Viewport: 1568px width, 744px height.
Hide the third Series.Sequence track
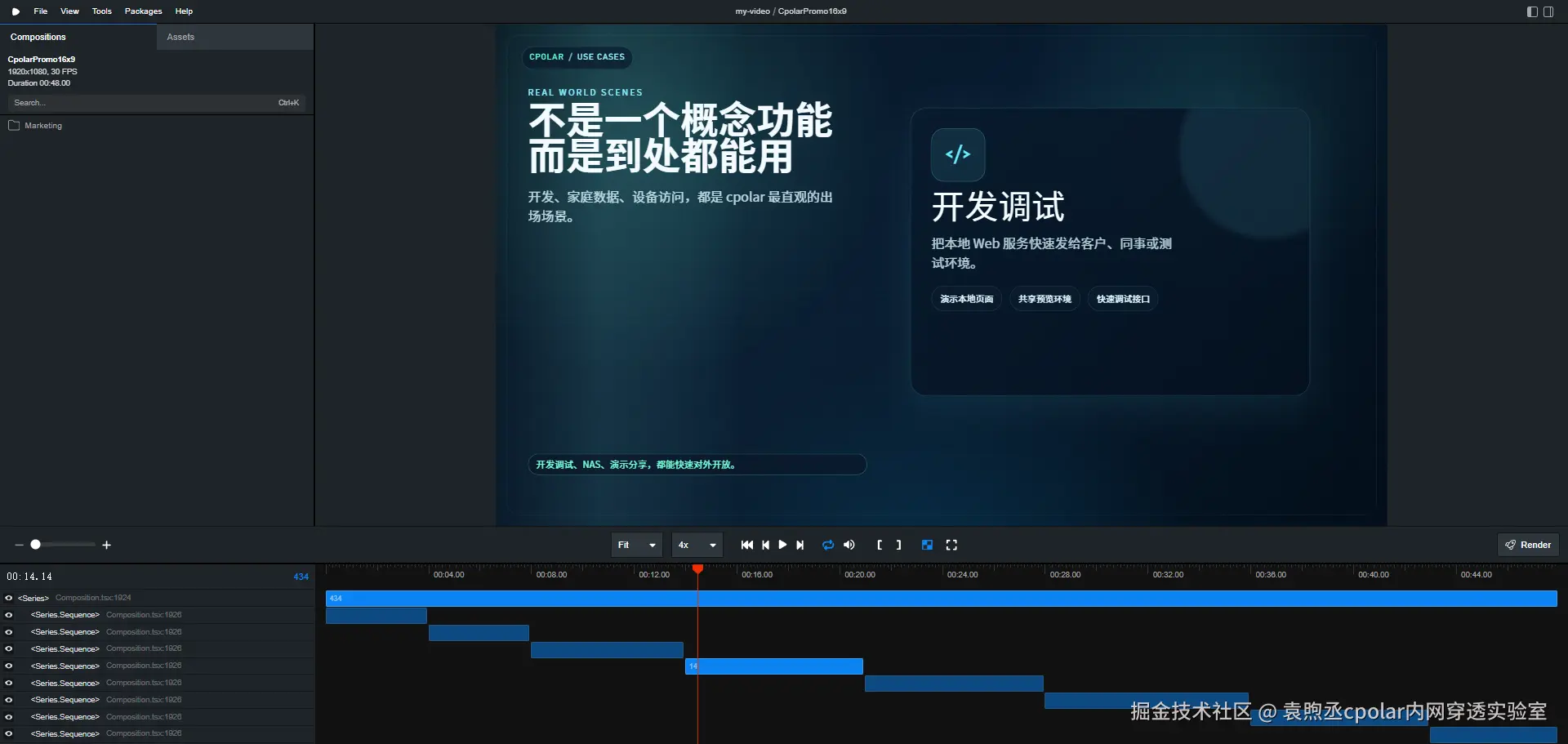pyautogui.click(x=9, y=649)
